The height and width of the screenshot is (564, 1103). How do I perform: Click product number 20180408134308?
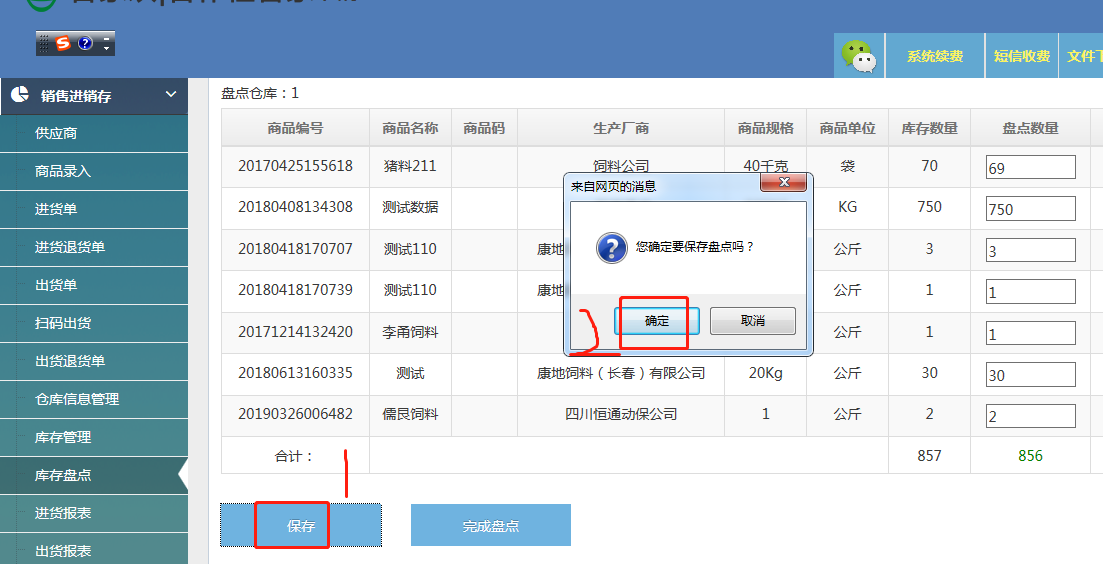tap(295, 207)
